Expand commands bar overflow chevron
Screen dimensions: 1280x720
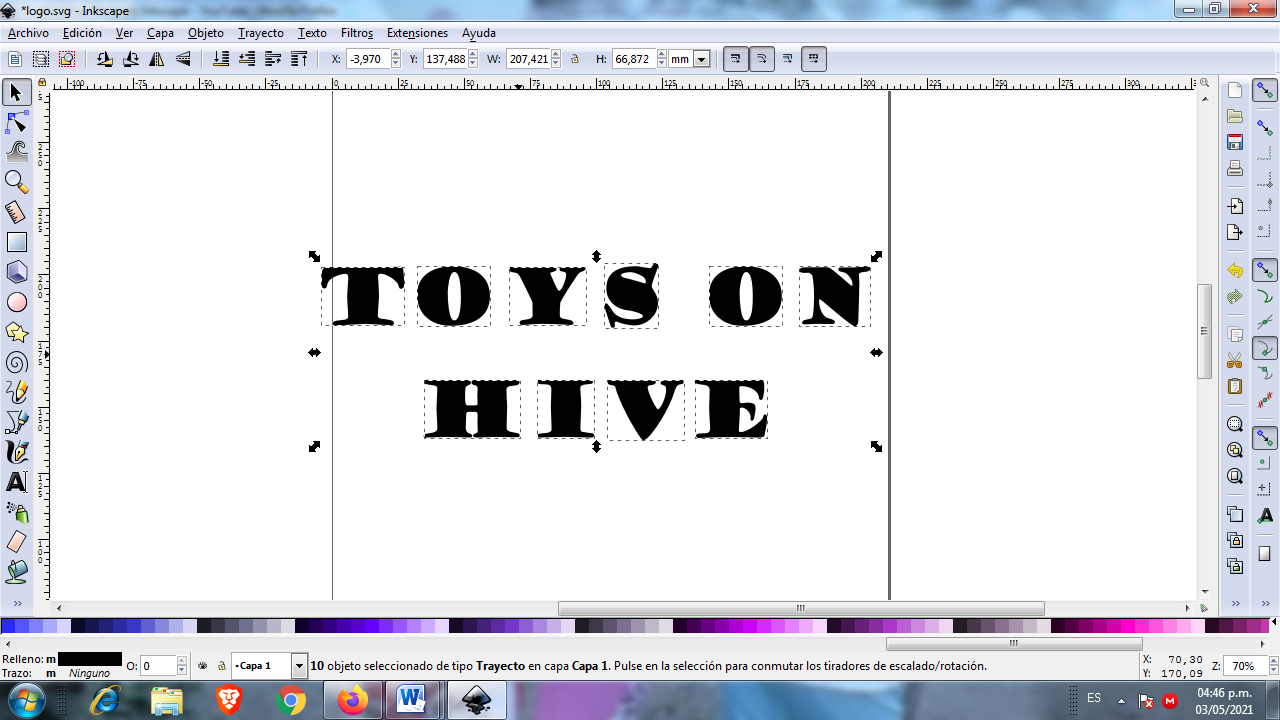(1235, 604)
